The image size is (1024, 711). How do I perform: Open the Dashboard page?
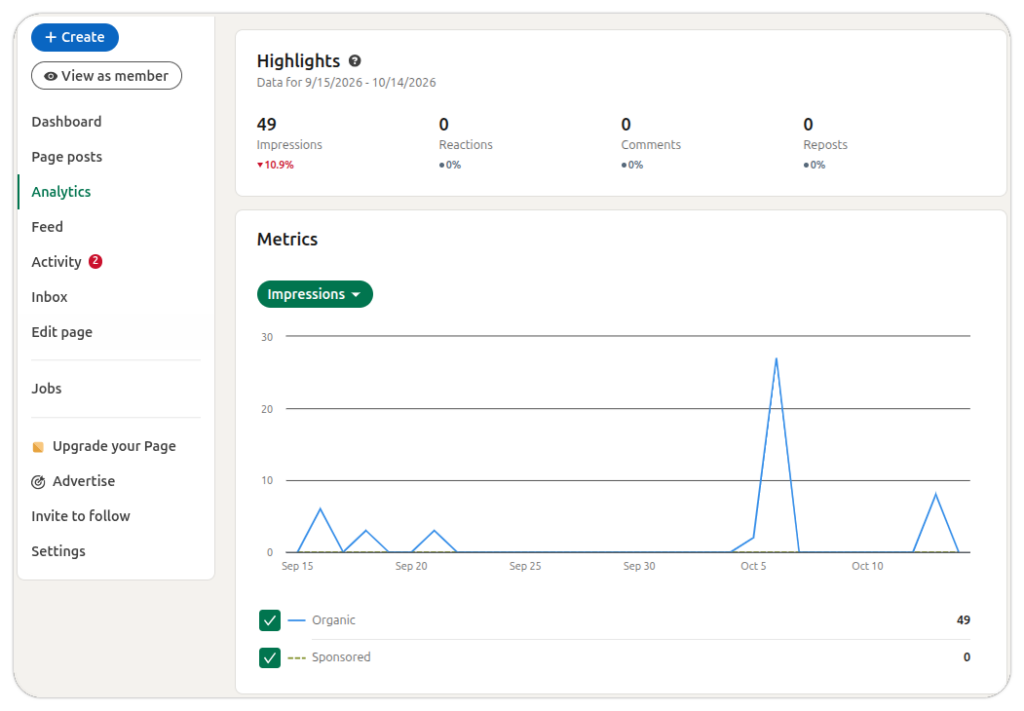pos(67,121)
